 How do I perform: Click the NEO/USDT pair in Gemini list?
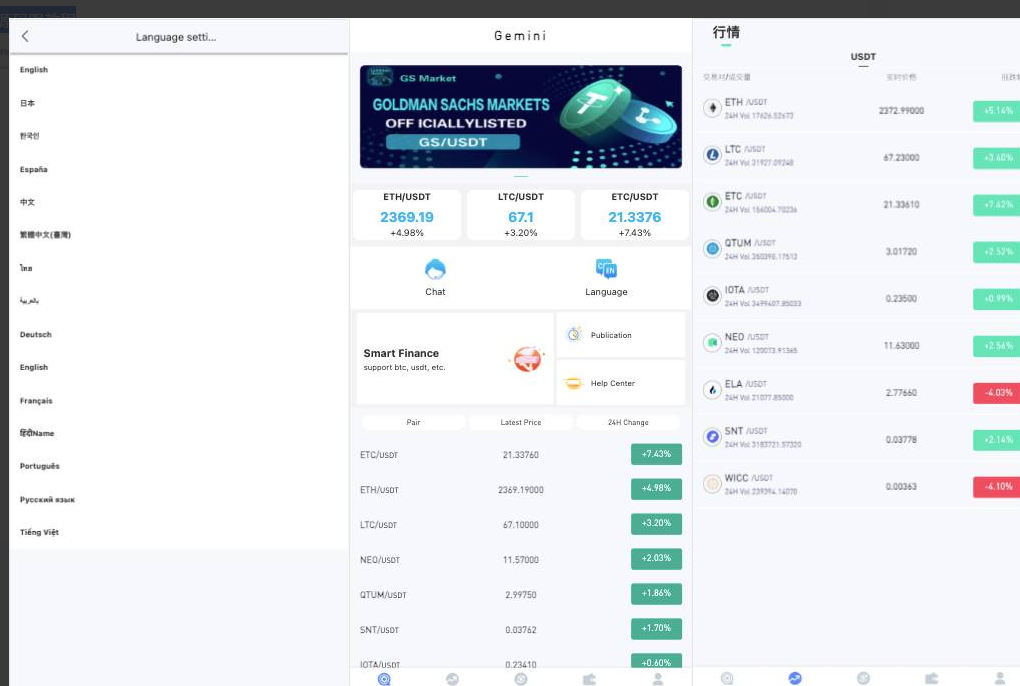(x=380, y=560)
